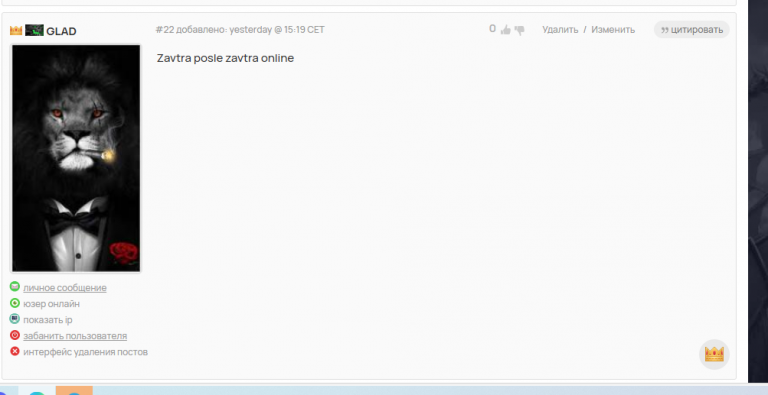Click the цитировать quote button
Viewport: 768px width, 395px height.
[692, 29]
